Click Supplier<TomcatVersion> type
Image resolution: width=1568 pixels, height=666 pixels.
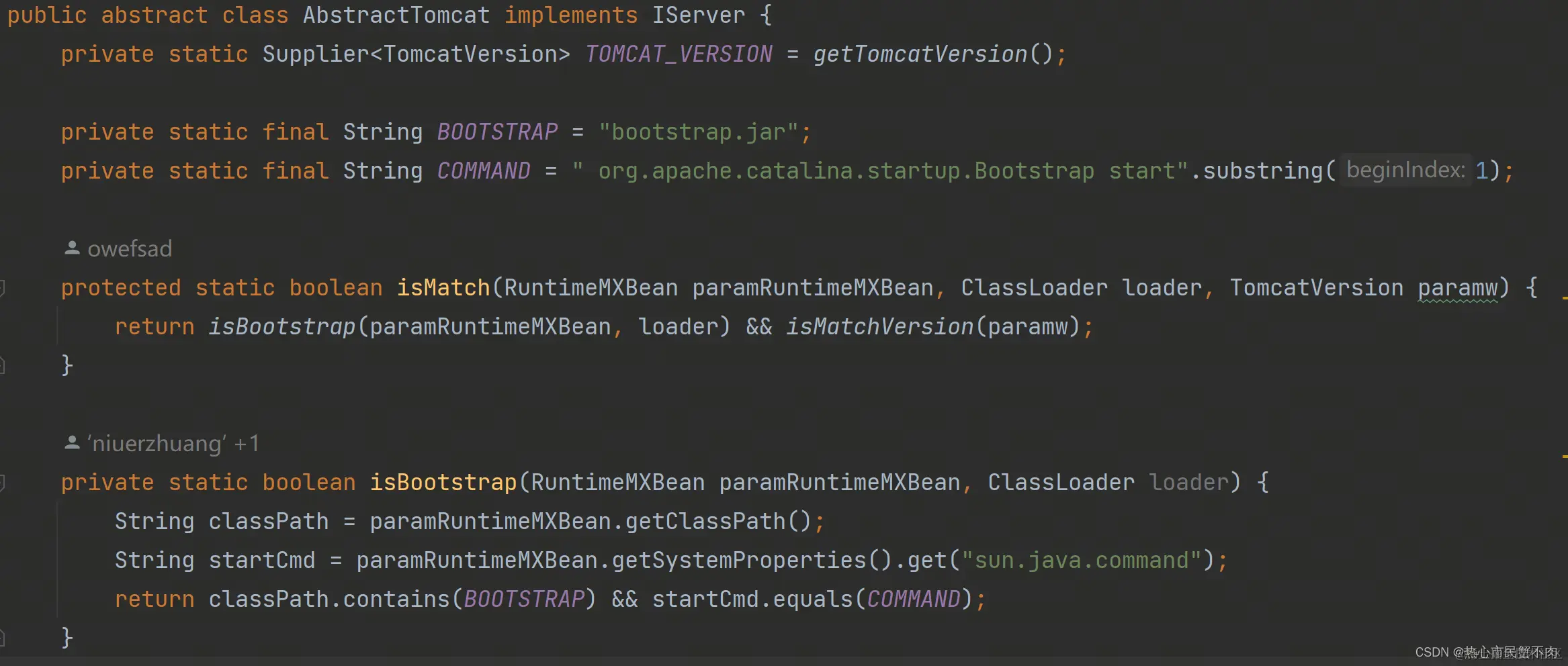pyautogui.click(x=417, y=54)
